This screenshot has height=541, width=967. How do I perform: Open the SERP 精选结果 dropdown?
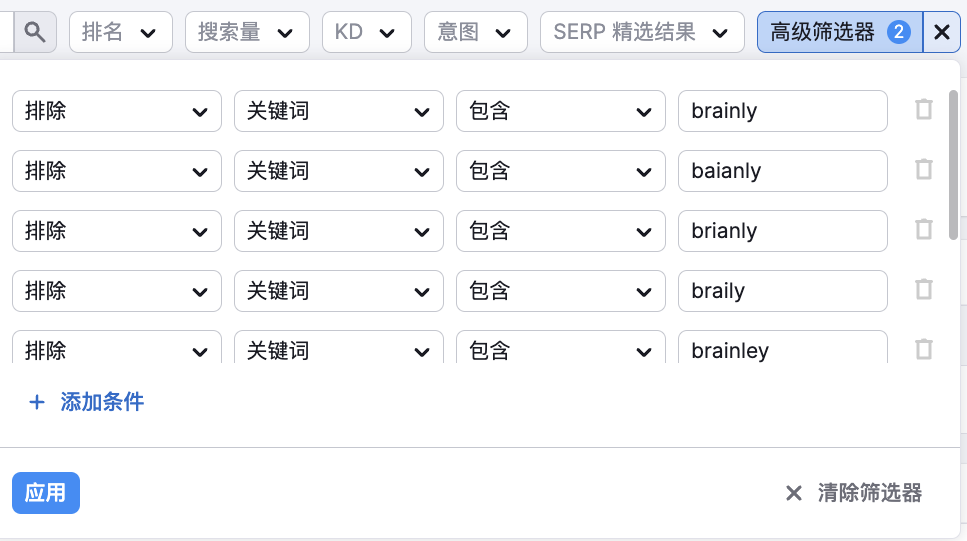tap(642, 32)
